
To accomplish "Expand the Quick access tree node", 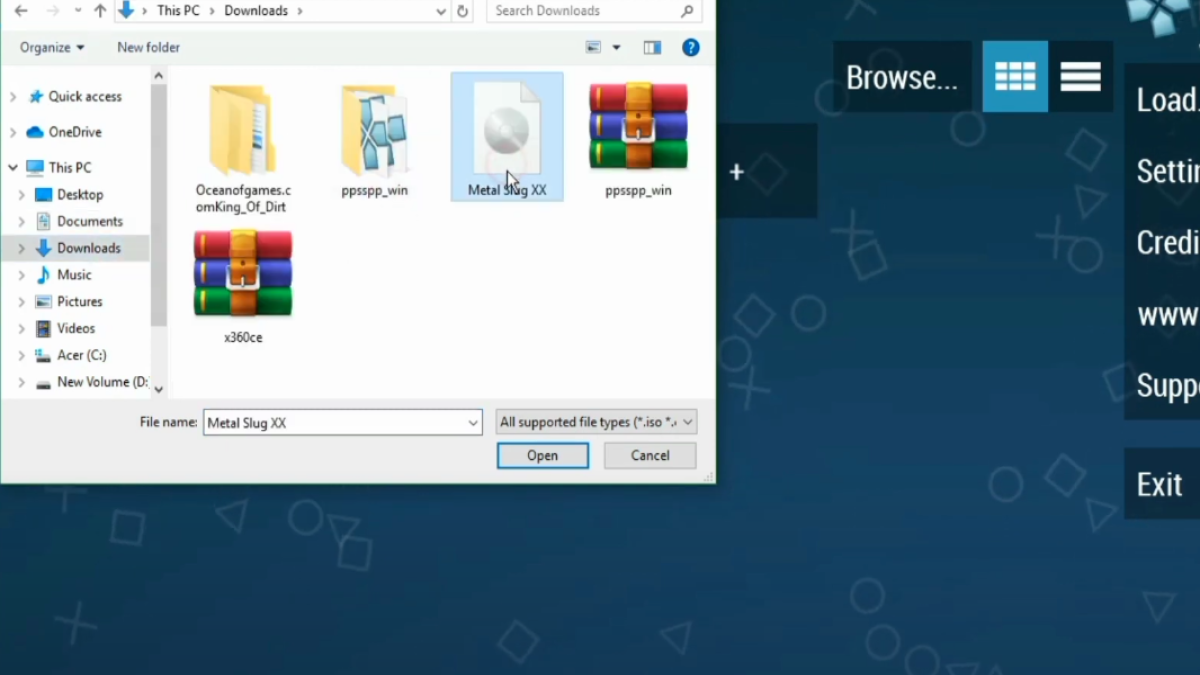I will pyautogui.click(x=13, y=97).
